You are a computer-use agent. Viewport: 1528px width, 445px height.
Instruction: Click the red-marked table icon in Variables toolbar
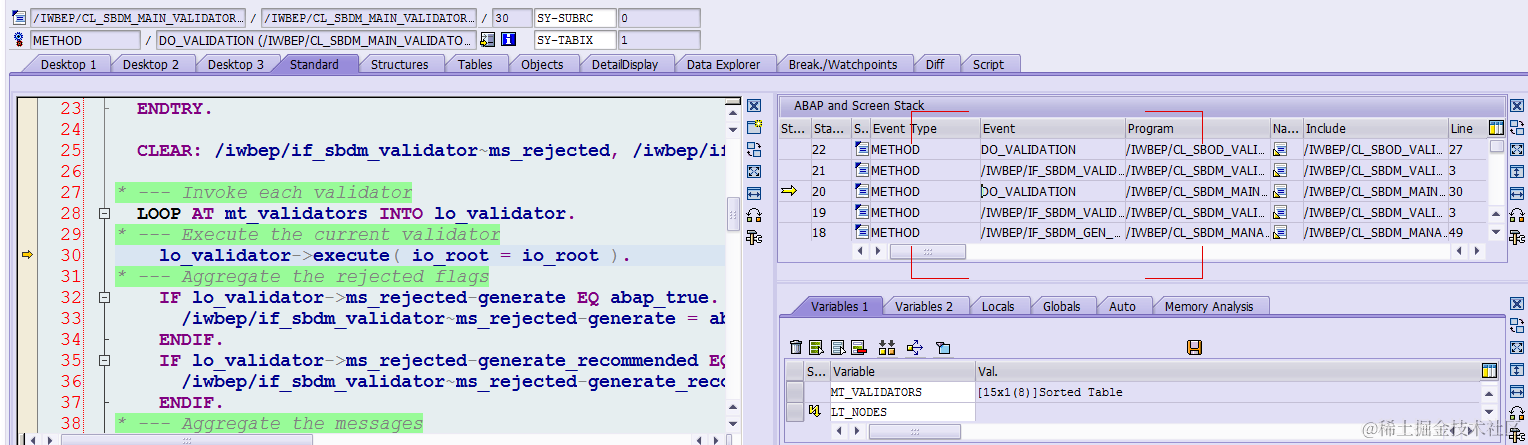point(858,347)
